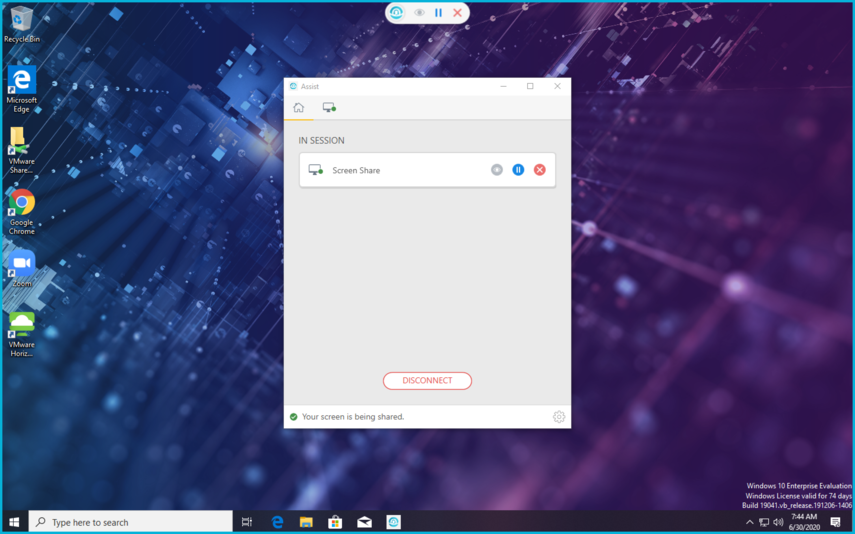Click the Assist logo in floating toolbar
The image size is (855, 534).
(397, 13)
